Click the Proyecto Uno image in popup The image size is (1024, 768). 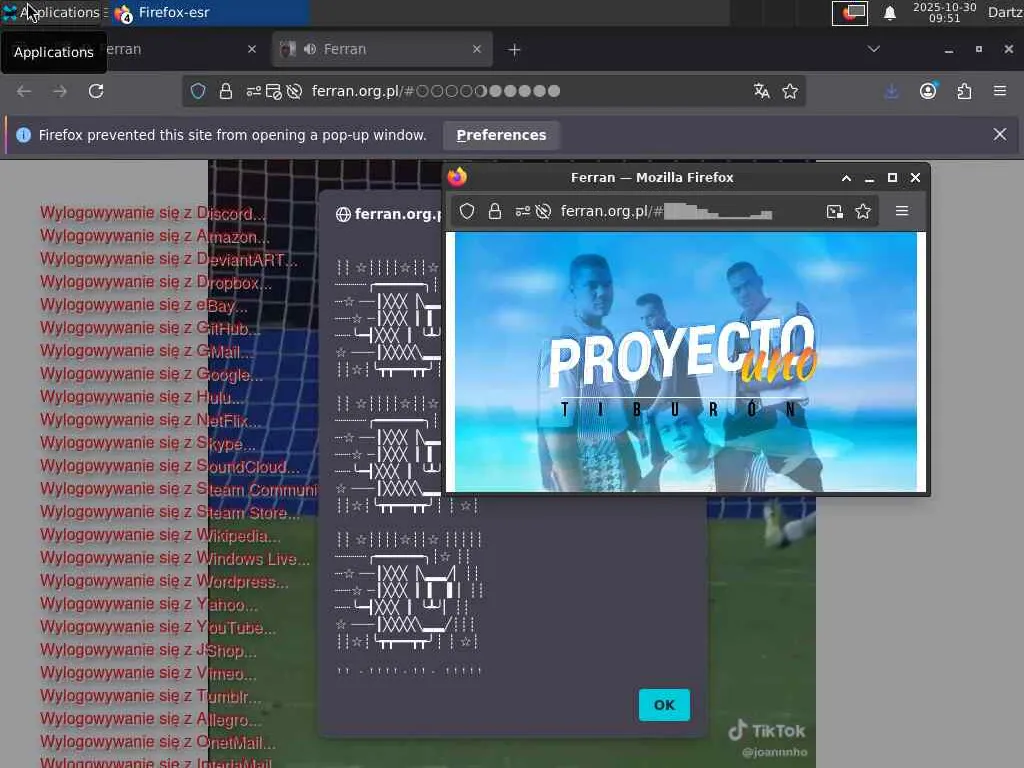686,361
